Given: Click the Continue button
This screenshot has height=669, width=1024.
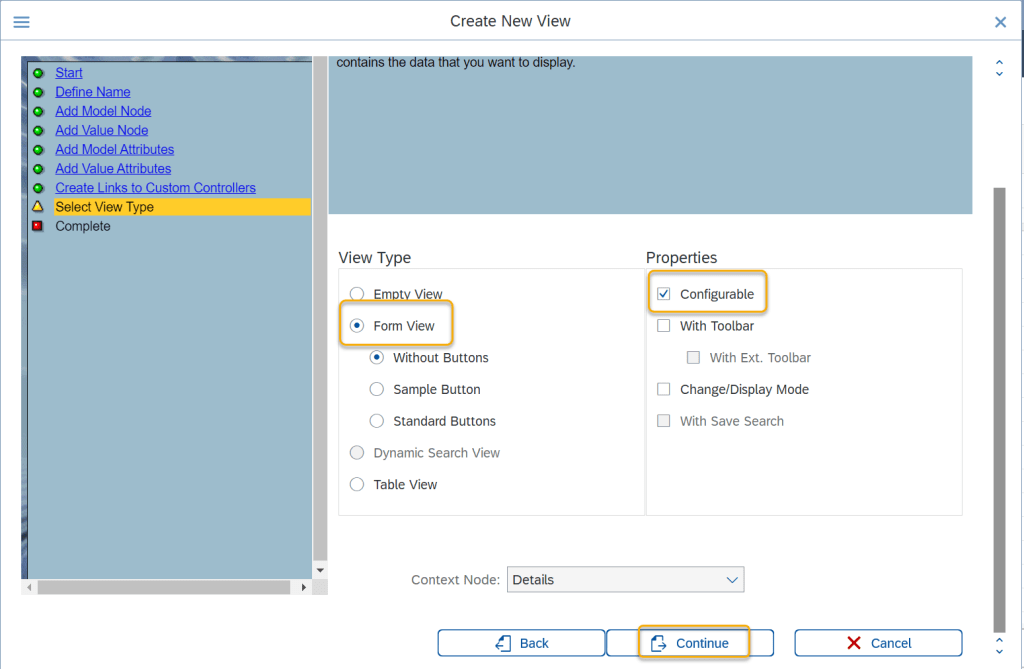Looking at the screenshot, I should click(691, 643).
